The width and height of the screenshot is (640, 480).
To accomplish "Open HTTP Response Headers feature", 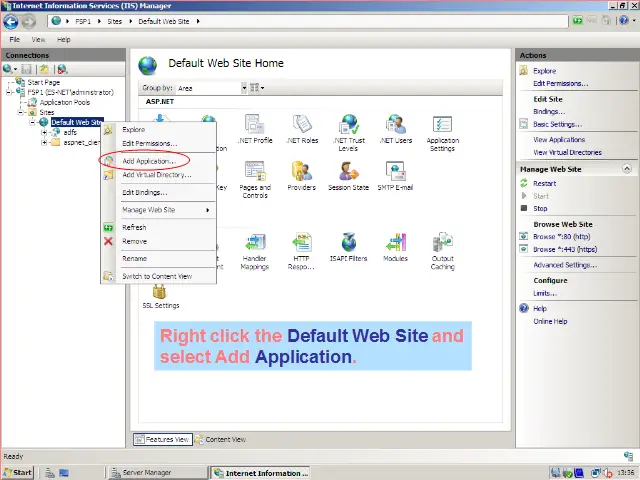I will pyautogui.click(x=301, y=251).
